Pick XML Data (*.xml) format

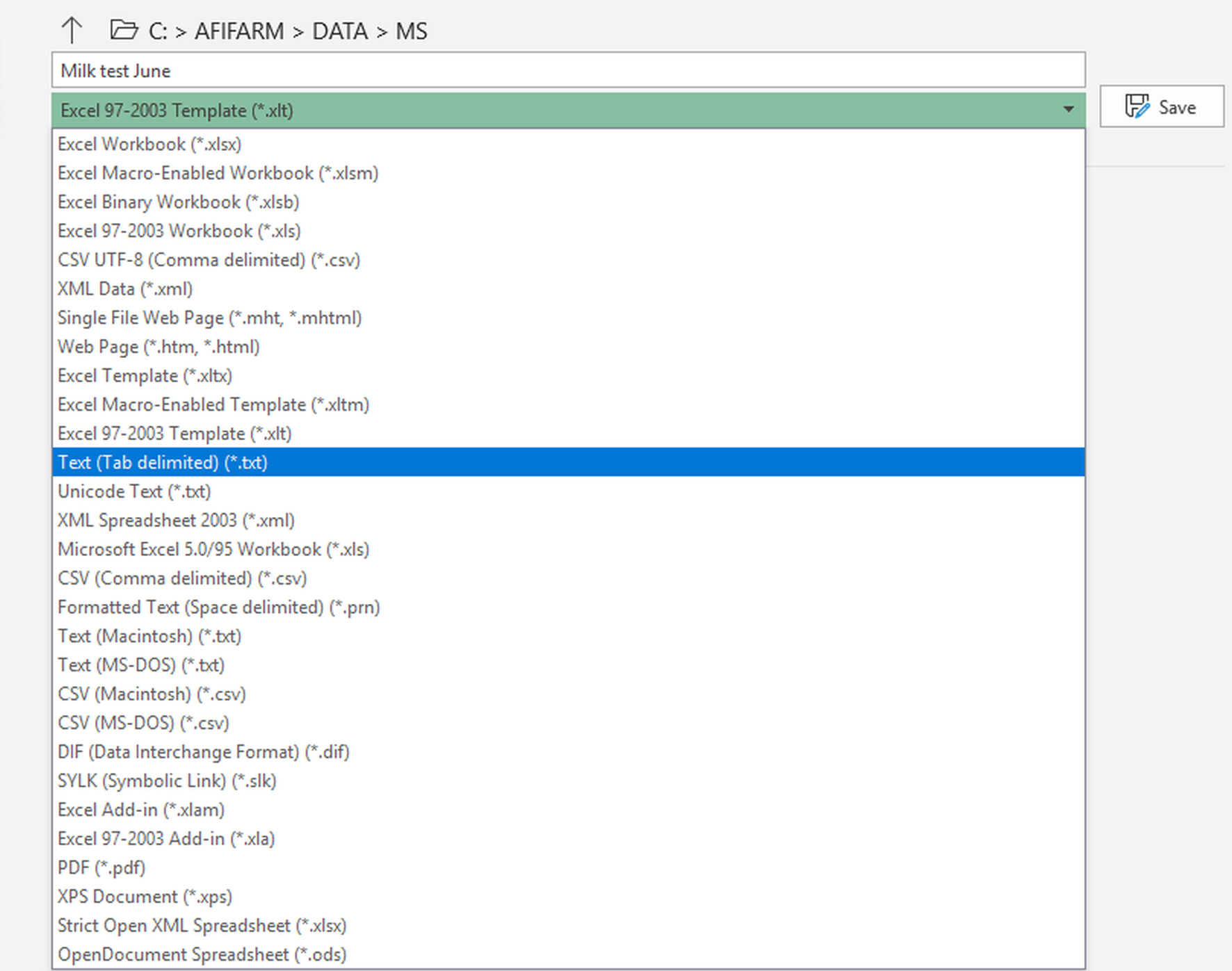(x=125, y=288)
